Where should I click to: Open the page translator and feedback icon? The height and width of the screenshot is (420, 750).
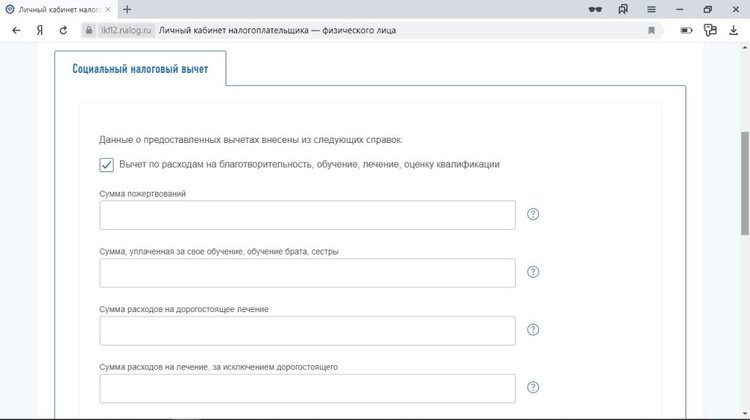[x=710, y=30]
